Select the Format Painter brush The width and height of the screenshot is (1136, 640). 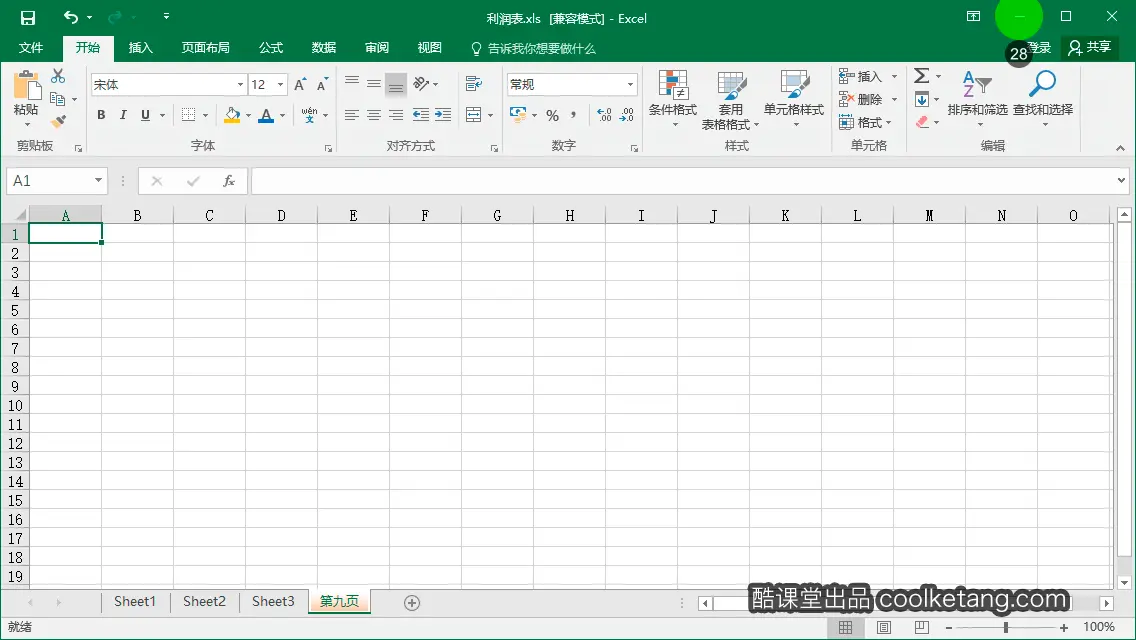[x=58, y=121]
